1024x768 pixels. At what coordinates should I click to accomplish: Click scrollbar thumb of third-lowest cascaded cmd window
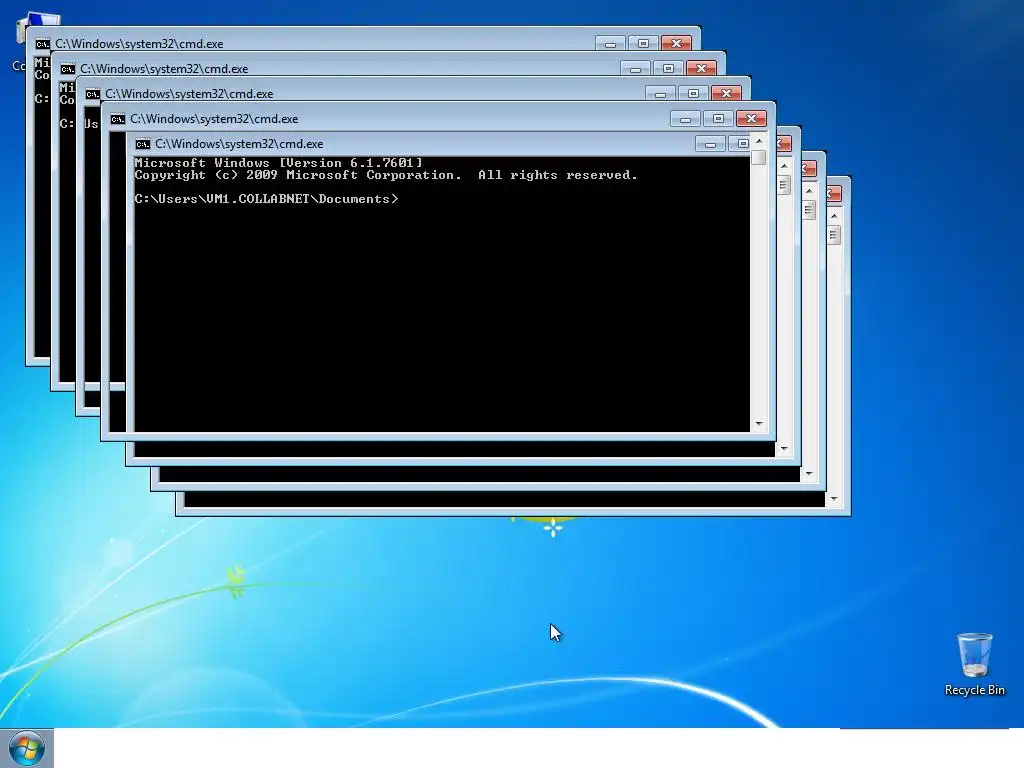(784, 185)
